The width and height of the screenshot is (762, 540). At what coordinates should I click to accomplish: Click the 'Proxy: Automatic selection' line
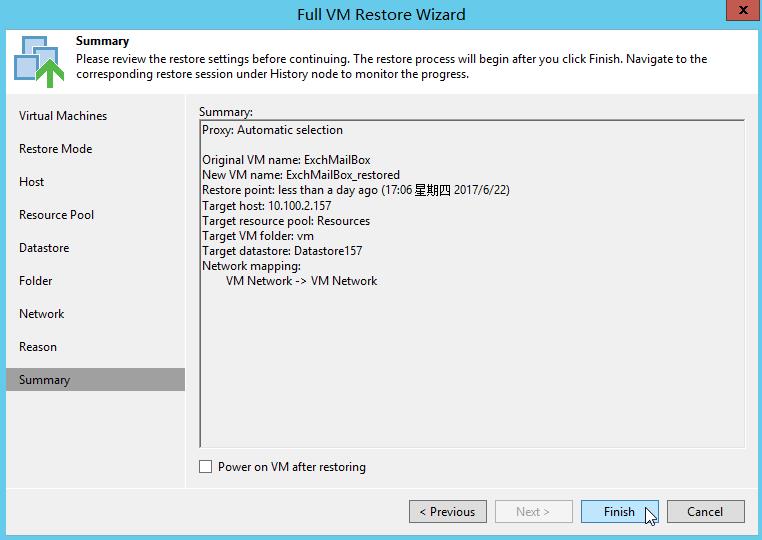point(272,130)
